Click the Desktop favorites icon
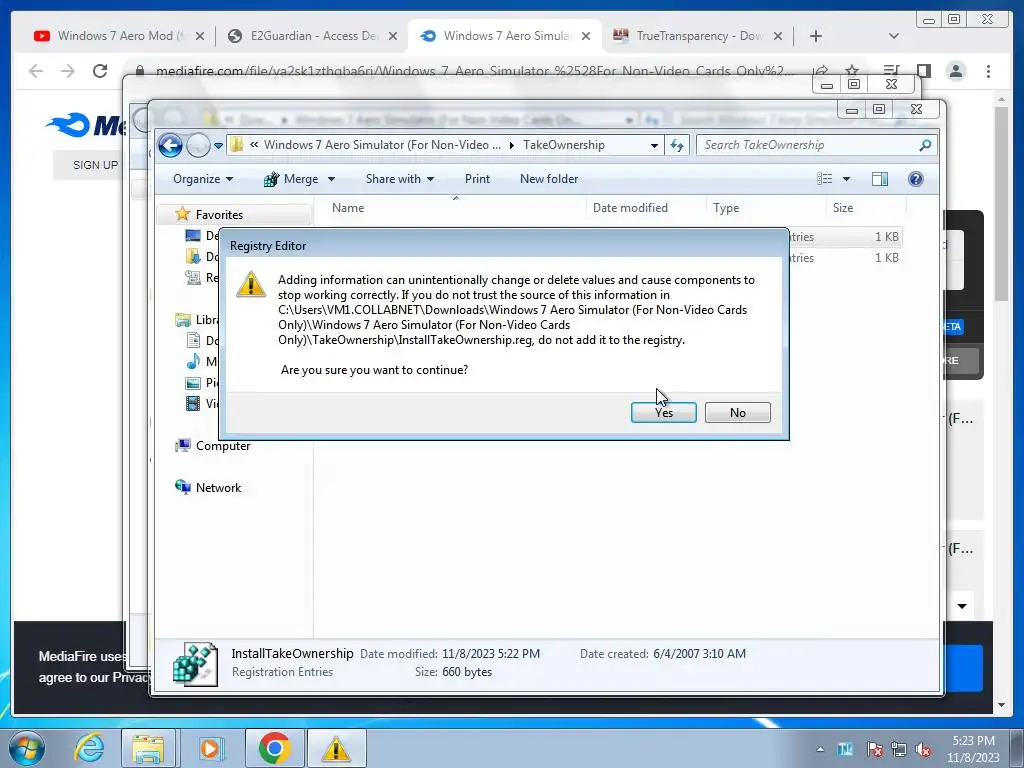 point(193,236)
